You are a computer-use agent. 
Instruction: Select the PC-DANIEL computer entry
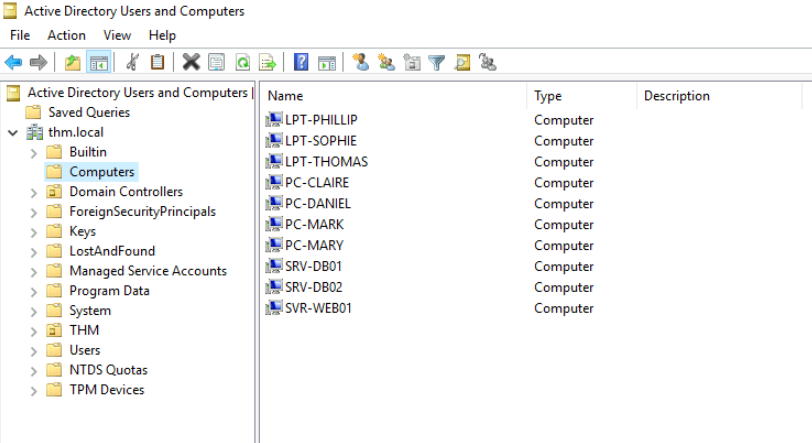[x=317, y=204]
